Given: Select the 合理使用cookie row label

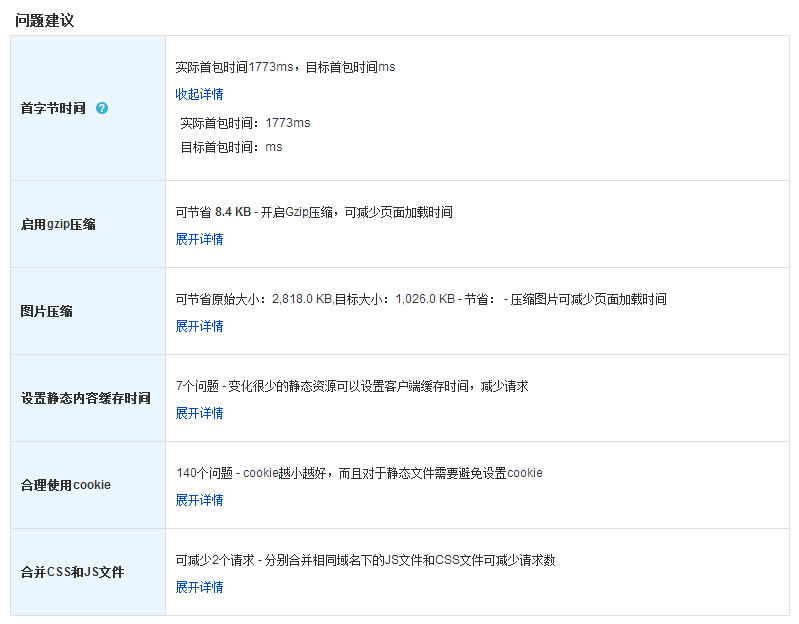Looking at the screenshot, I should 66,485.
